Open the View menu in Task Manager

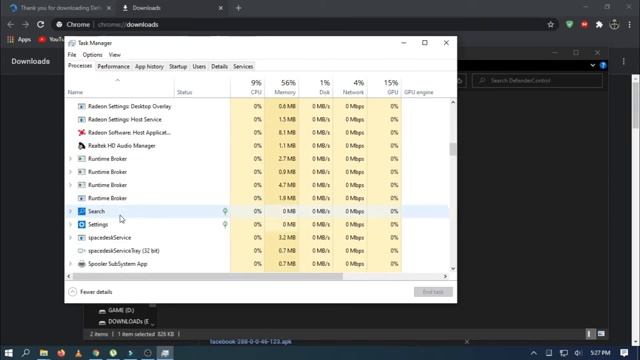click(x=115, y=55)
